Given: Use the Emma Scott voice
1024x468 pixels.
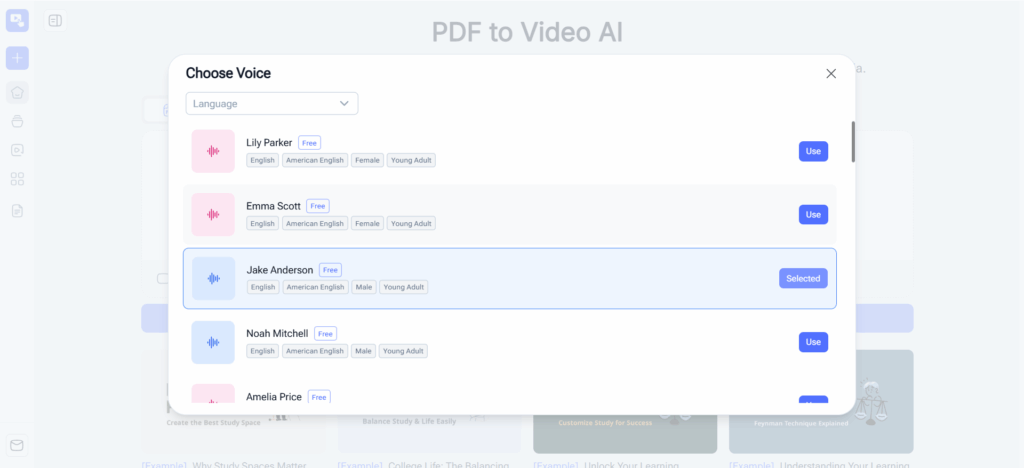Looking at the screenshot, I should click(x=813, y=215).
